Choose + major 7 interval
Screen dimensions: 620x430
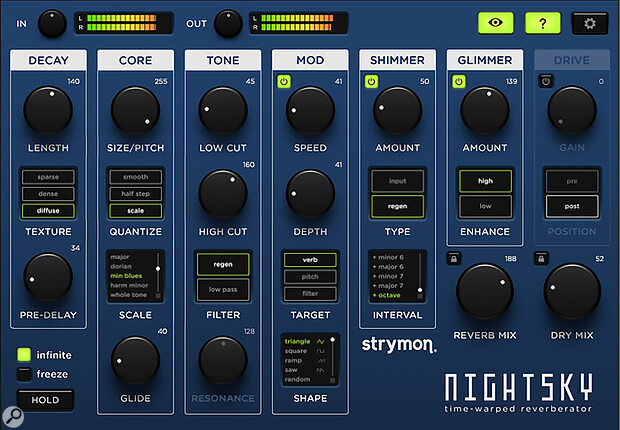(x=388, y=286)
